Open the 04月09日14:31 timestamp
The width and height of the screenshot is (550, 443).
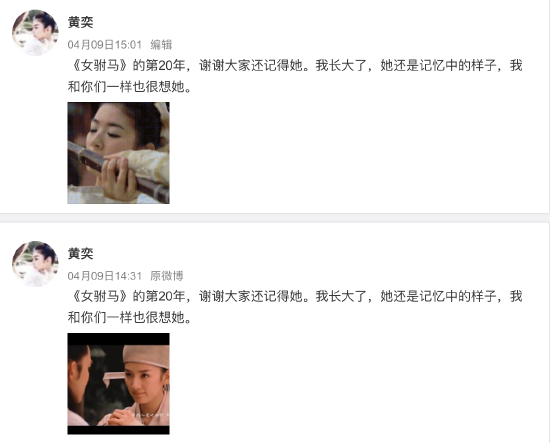click(x=105, y=276)
